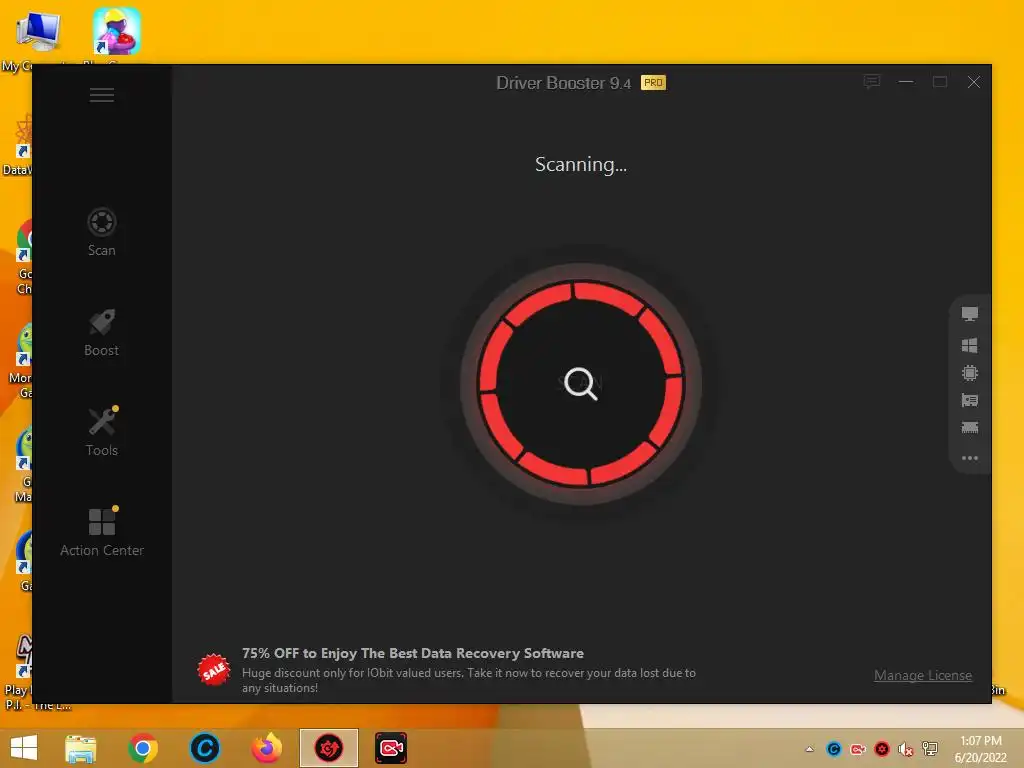Viewport: 1024px width, 768px height.
Task: Open the Tools section
Action: (102, 432)
